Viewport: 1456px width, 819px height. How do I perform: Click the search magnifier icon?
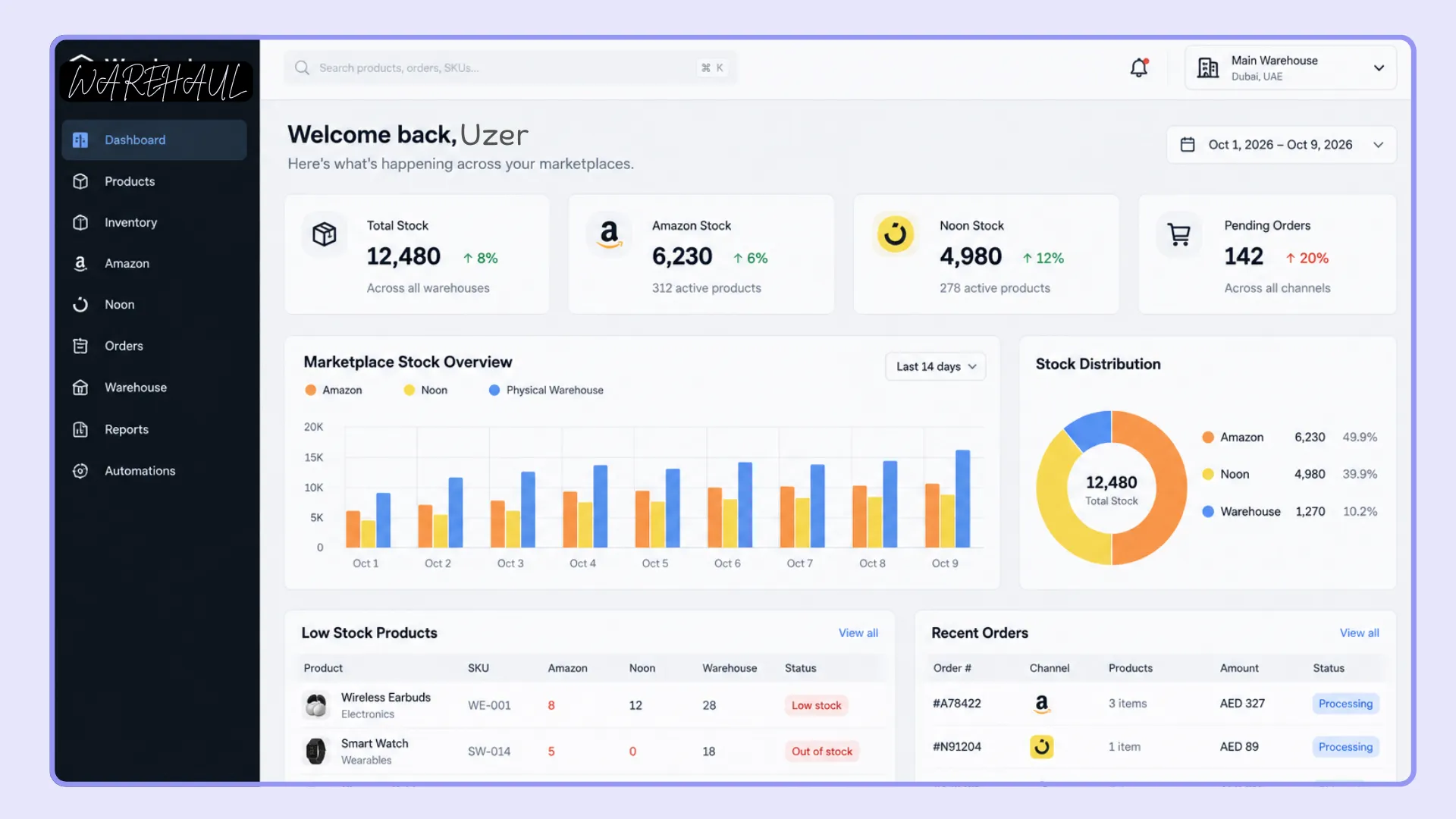click(x=302, y=67)
